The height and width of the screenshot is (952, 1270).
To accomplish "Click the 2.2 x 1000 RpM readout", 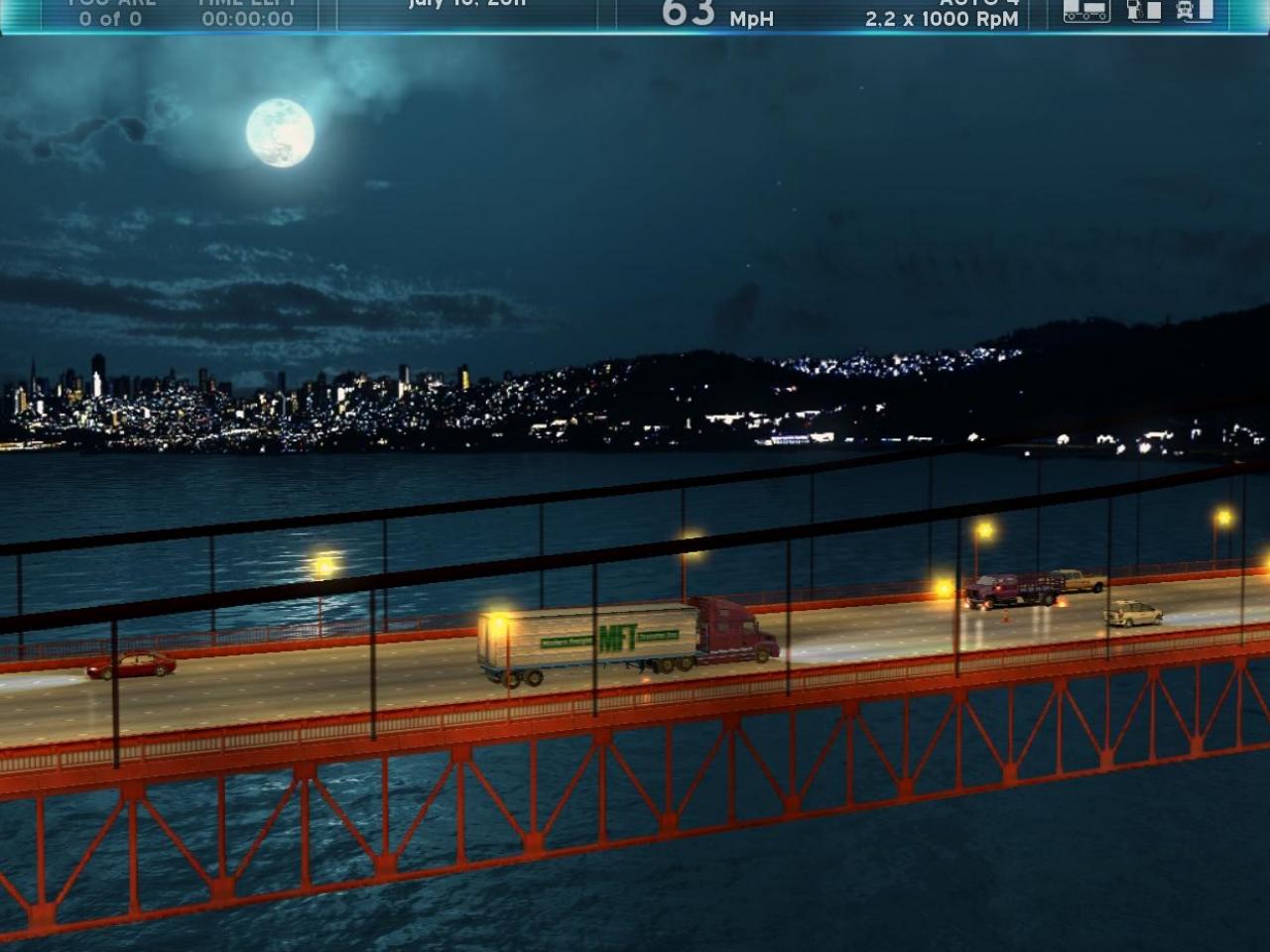I will [941, 19].
